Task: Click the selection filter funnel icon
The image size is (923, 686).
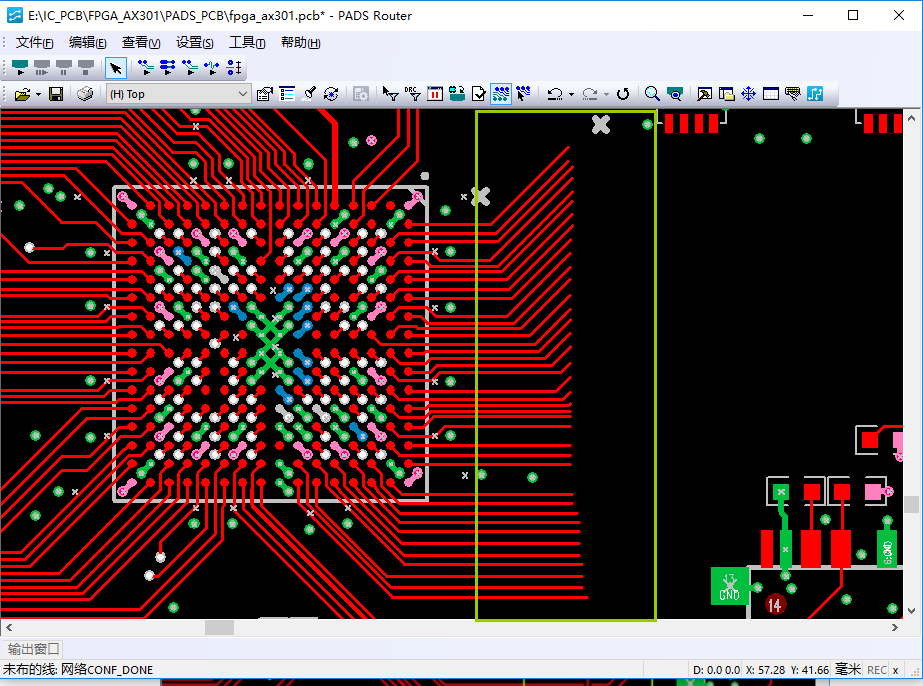Action: pos(391,94)
